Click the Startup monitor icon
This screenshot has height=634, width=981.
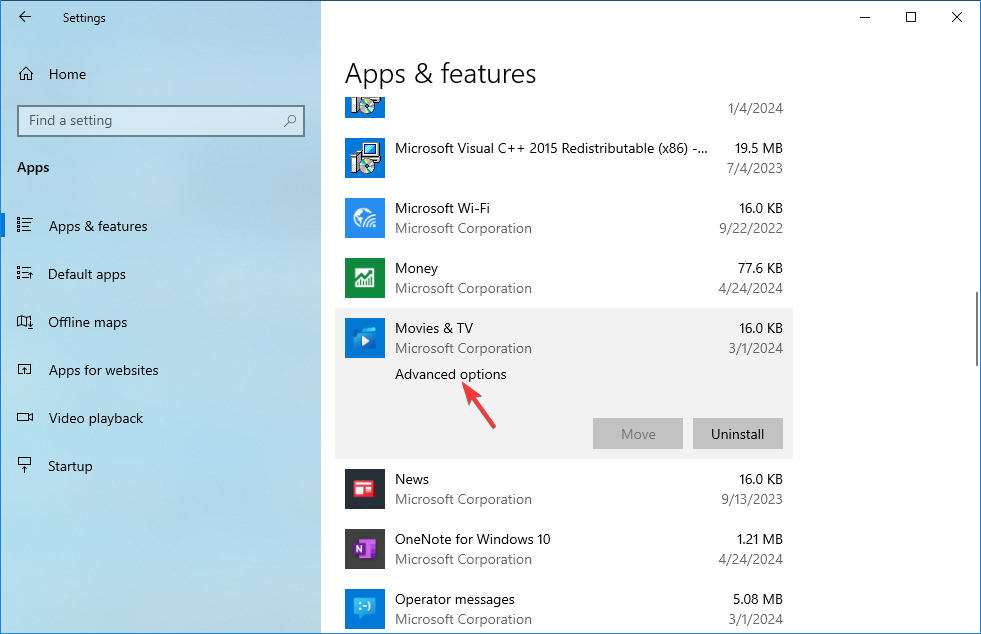point(24,465)
